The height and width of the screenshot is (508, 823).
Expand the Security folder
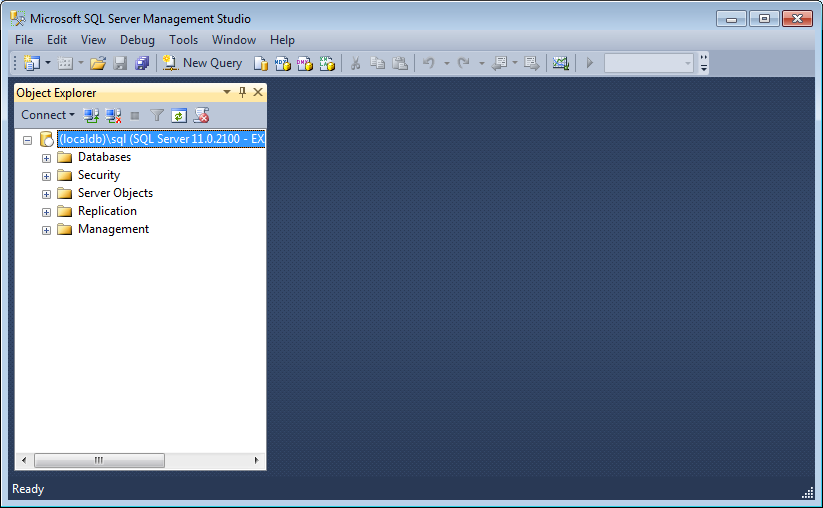tap(46, 176)
